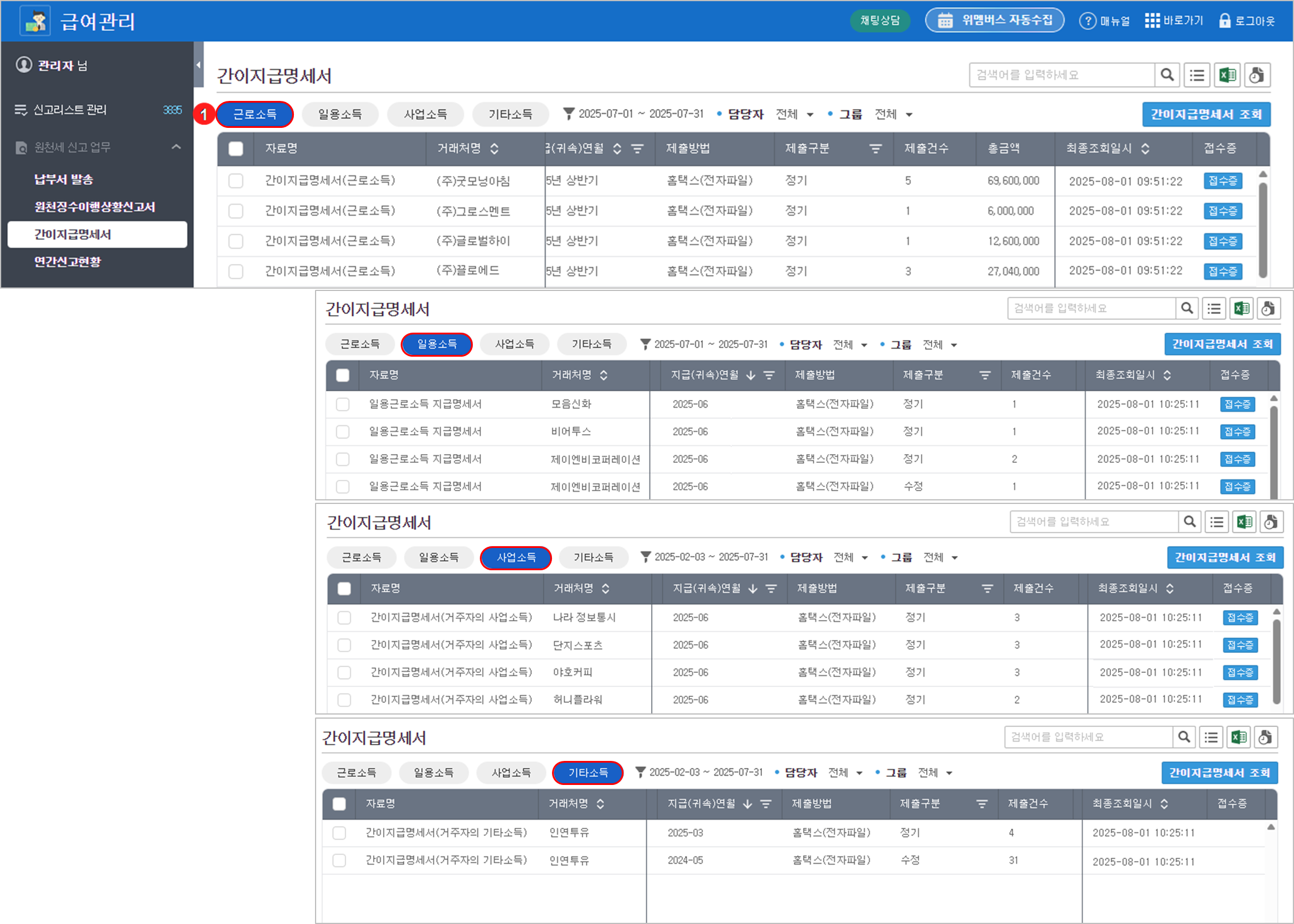Screen dimensions: 1294x924
Task: Select the checkbox for the 허니플라워 row
Action: [x=344, y=700]
